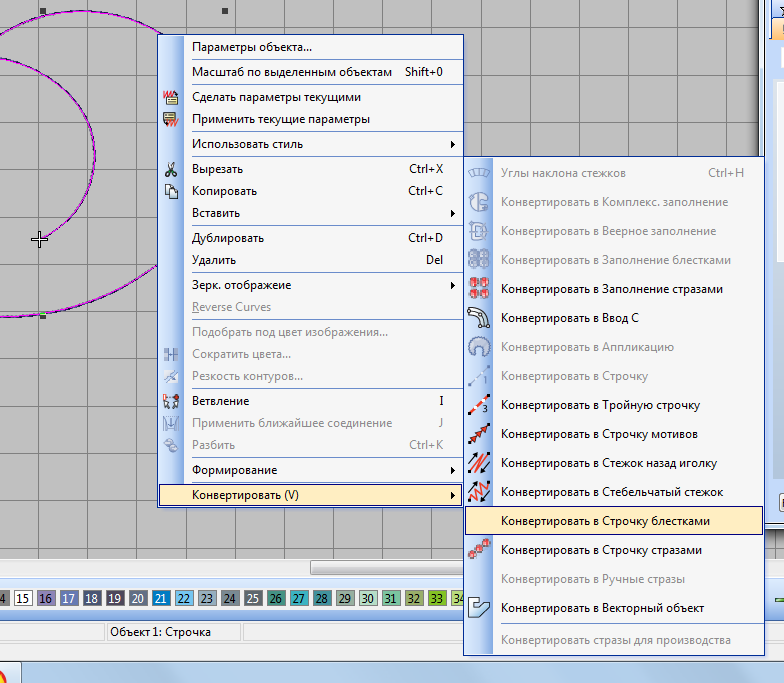The image size is (784, 683).
Task: Expand the Использовать стиль submenu
Action: pos(310,144)
